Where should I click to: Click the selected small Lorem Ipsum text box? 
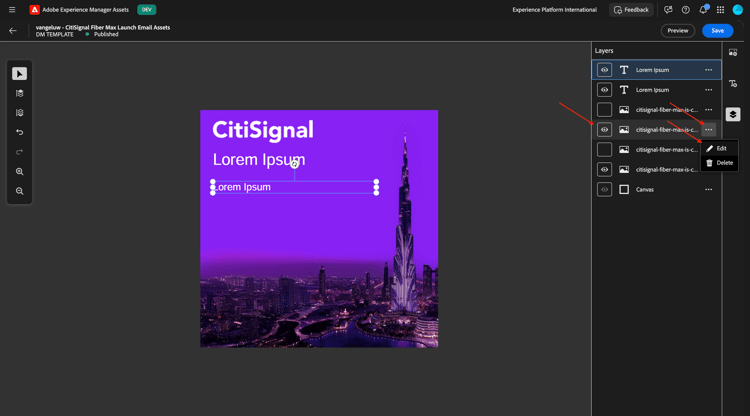pyautogui.click(x=295, y=187)
